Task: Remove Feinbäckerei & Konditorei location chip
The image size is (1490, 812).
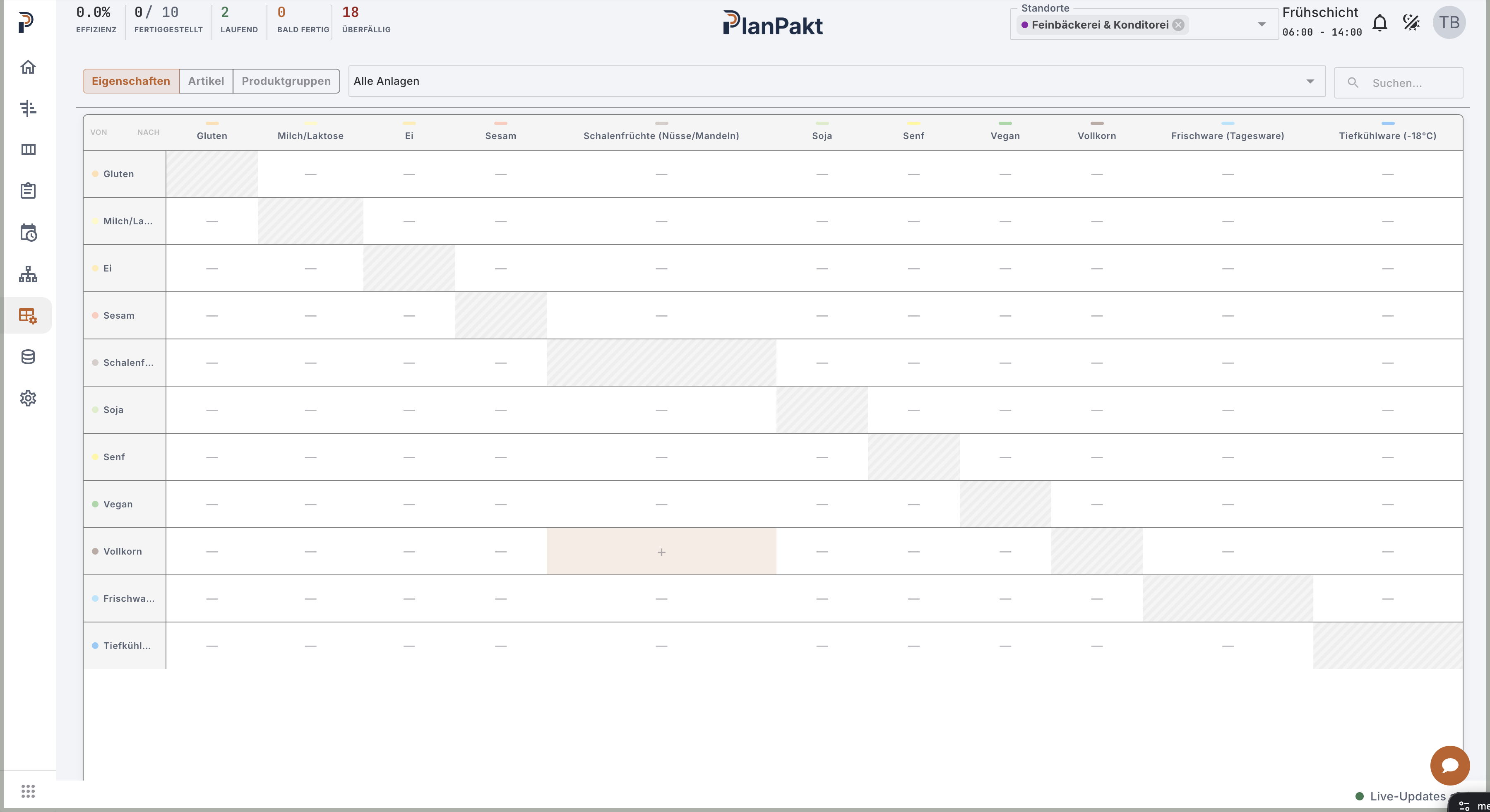Action: tap(1178, 25)
